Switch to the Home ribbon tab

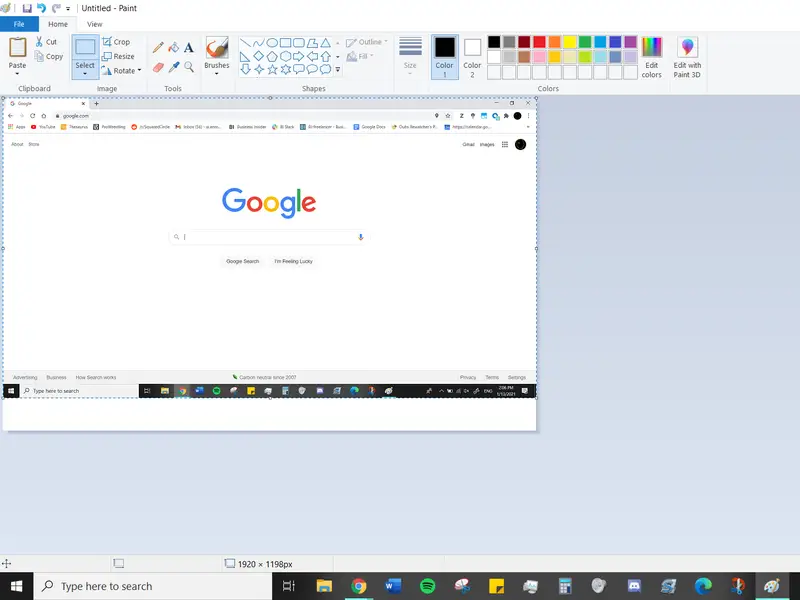(x=58, y=24)
